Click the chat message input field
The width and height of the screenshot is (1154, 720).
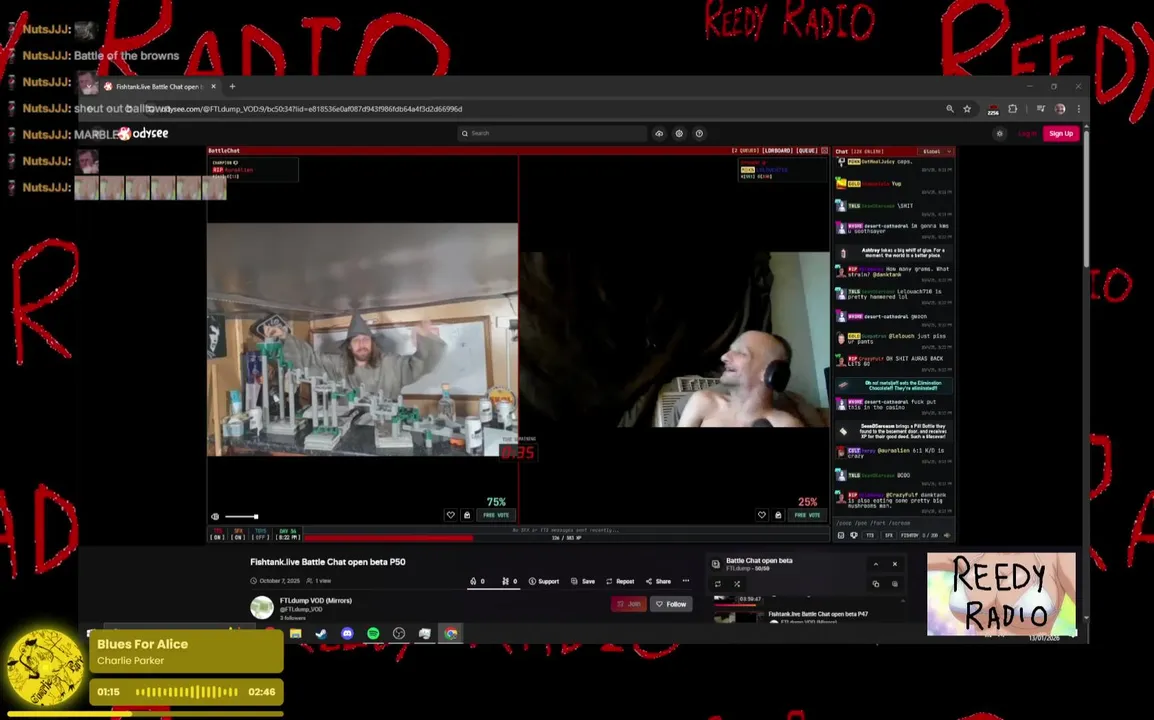point(893,523)
